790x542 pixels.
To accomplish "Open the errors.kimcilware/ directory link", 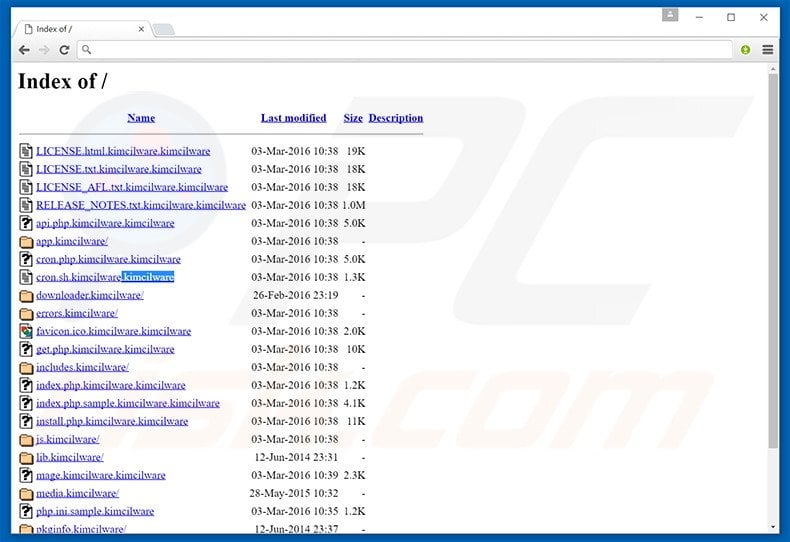I will coord(77,313).
